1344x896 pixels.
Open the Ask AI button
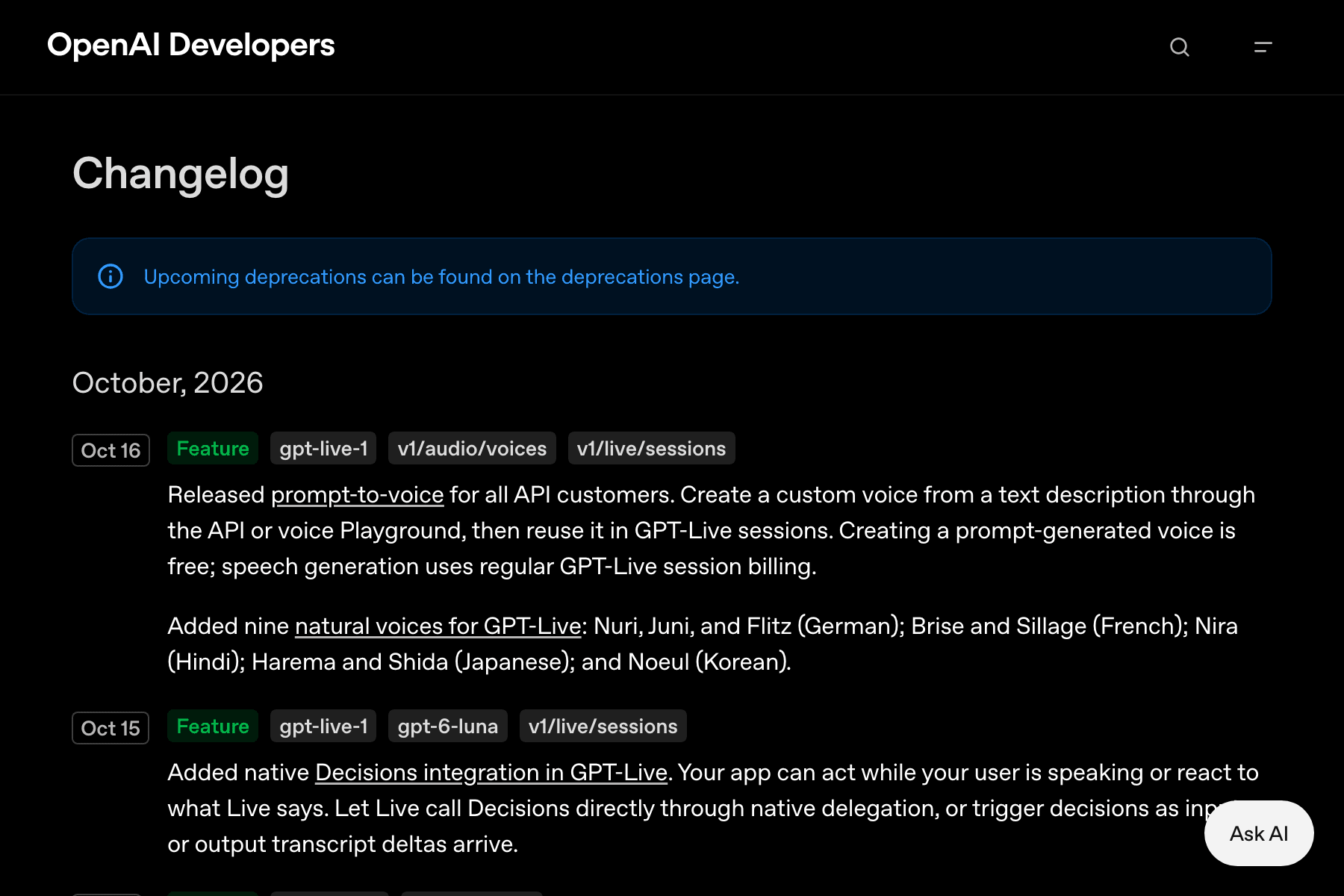[x=1259, y=833]
